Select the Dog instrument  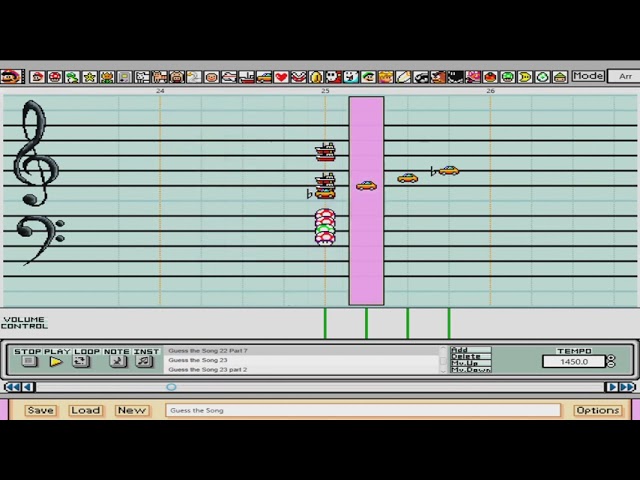[x=142, y=77]
